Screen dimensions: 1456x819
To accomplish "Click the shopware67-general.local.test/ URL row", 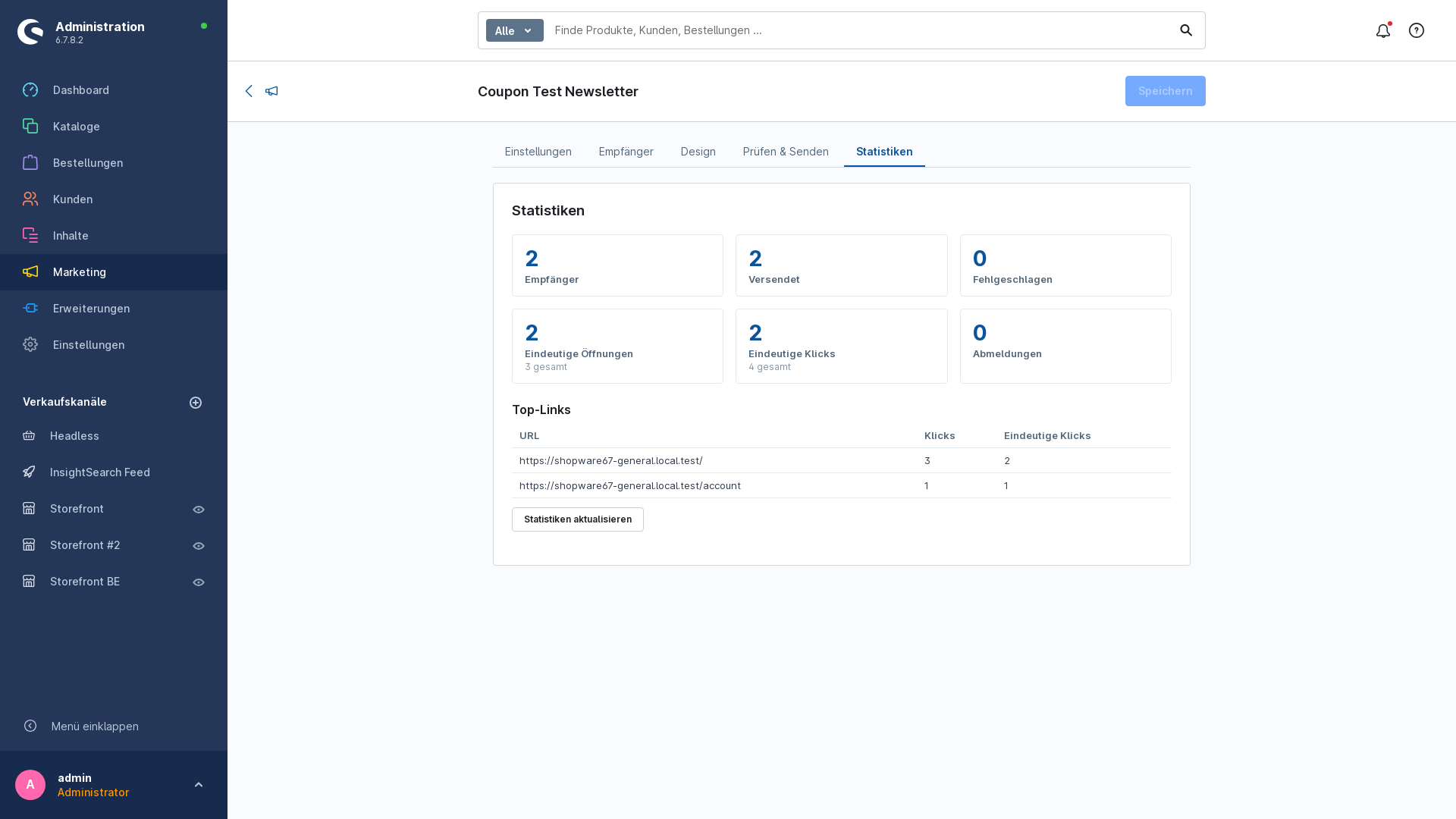I will click(x=842, y=460).
